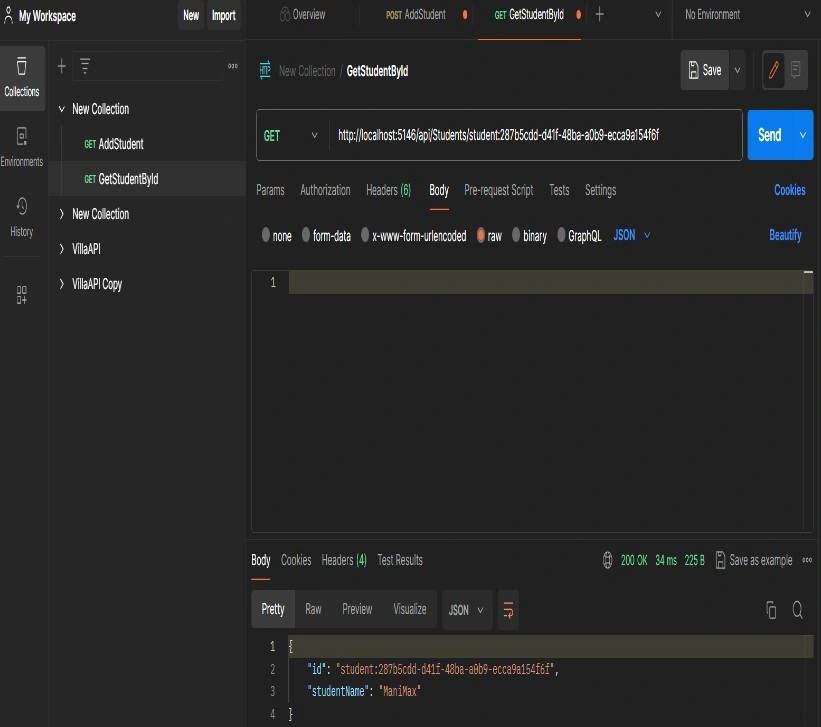Image resolution: width=821 pixels, height=727 pixels.
Task: Select the binary body type radio
Action: [516, 235]
